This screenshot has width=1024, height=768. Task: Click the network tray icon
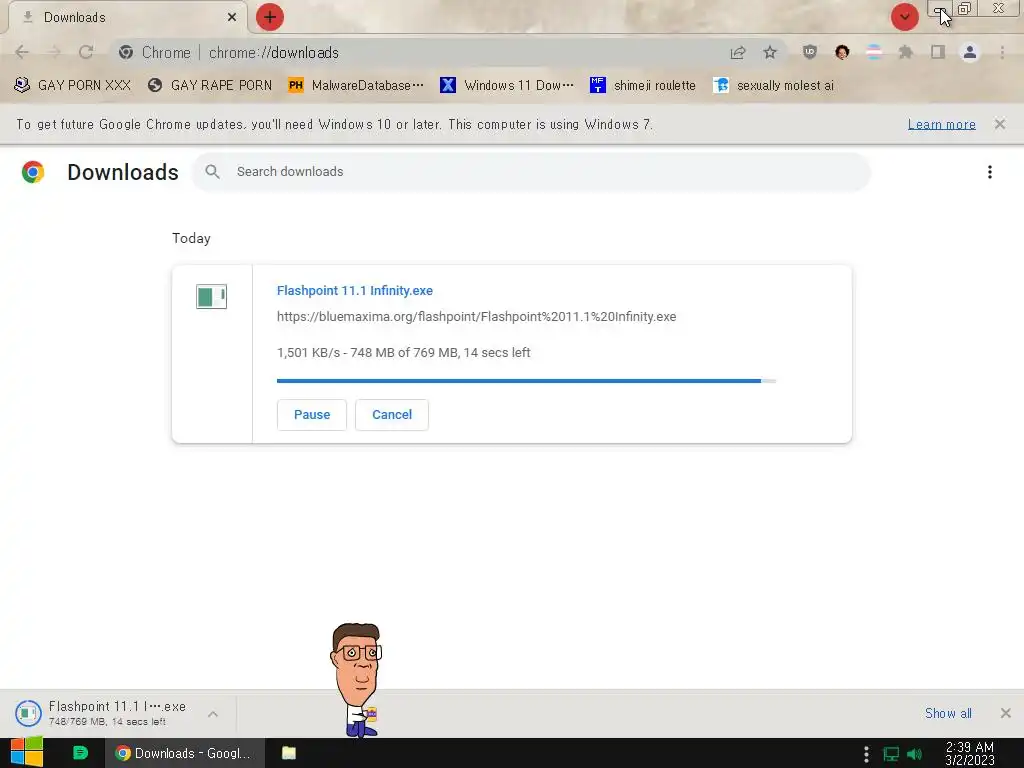pos(891,754)
